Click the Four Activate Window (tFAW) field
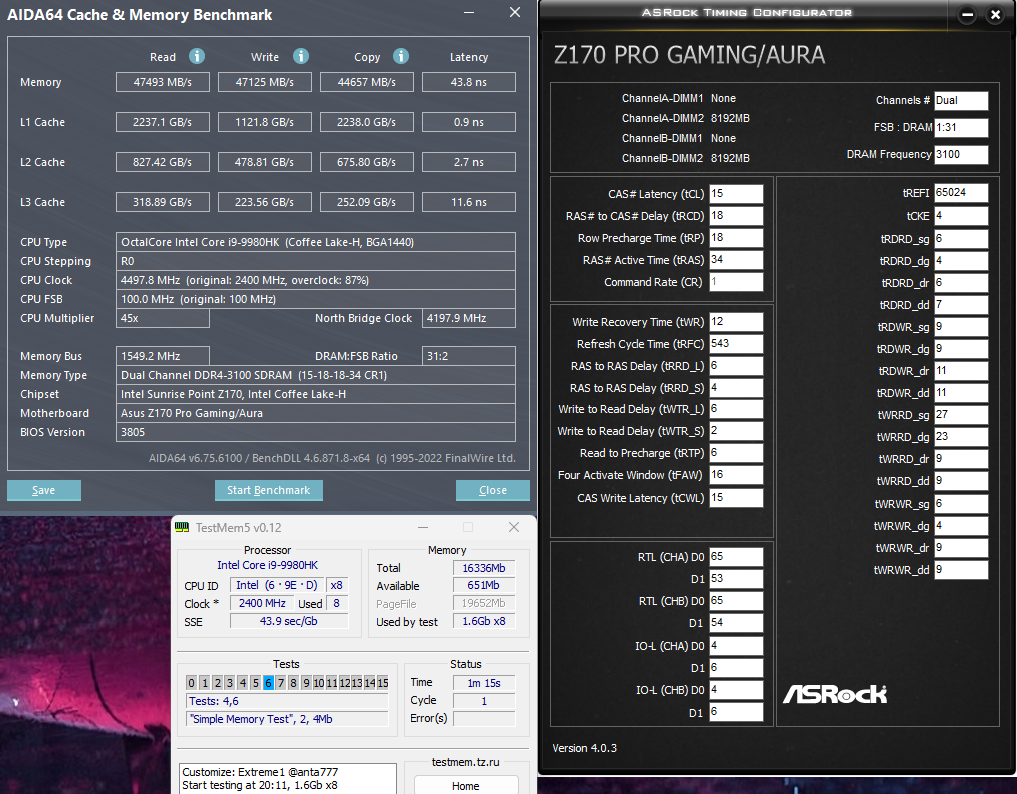This screenshot has height=794, width=1017. (x=736, y=475)
